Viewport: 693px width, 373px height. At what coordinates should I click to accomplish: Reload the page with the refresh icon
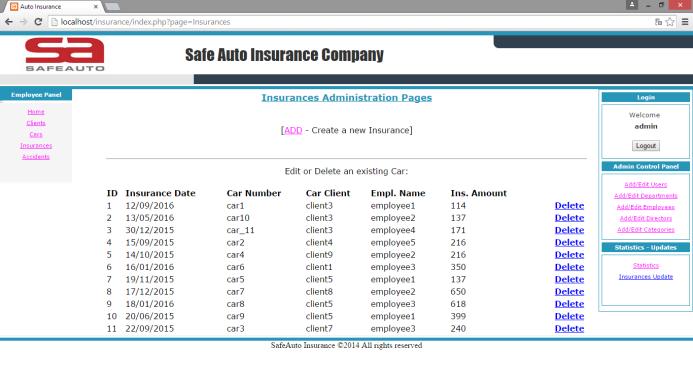(x=38, y=22)
